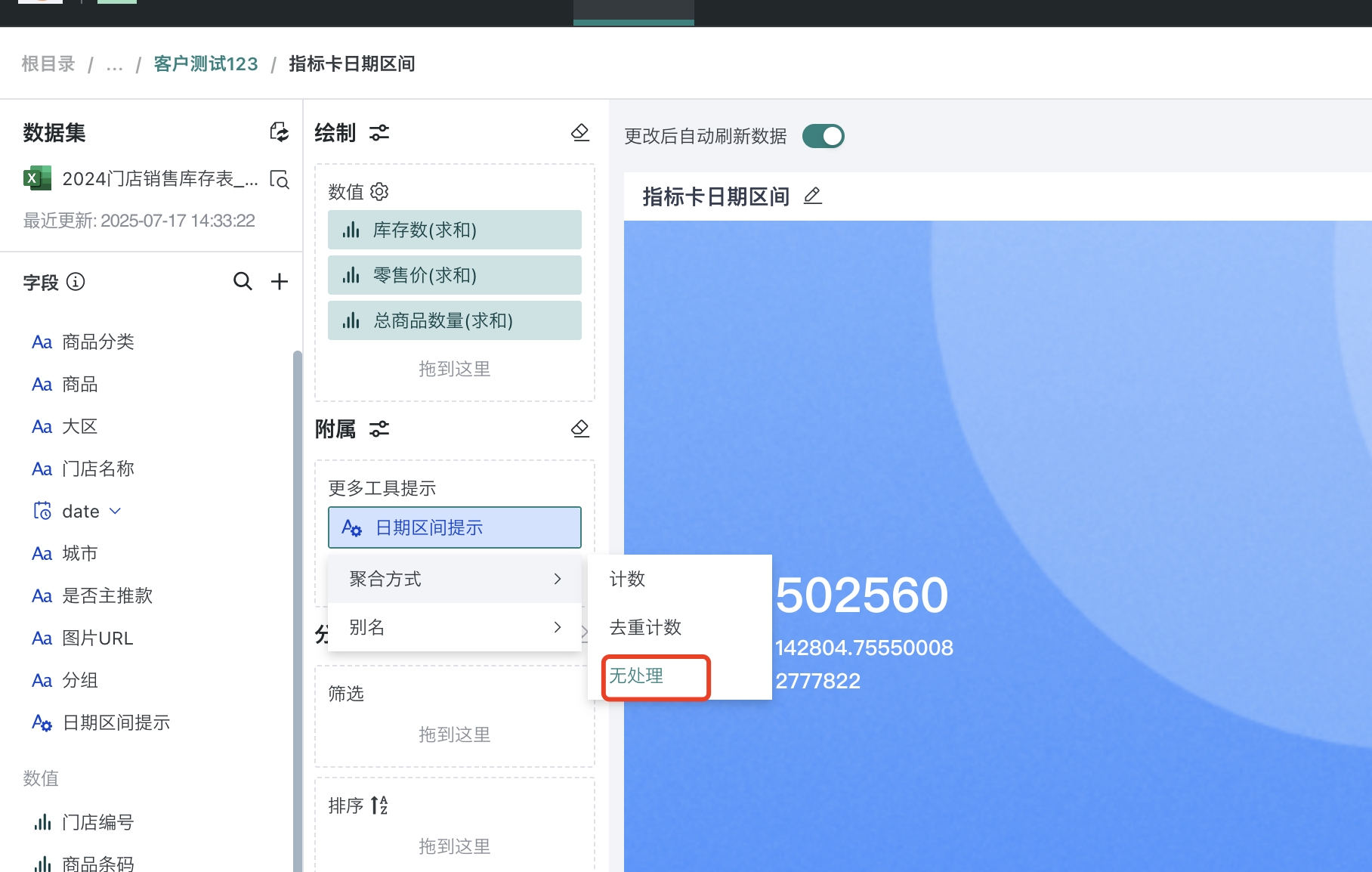This screenshot has height=872, width=1372.
Task: Click the info icon beside 字段
Action: pyautogui.click(x=76, y=282)
